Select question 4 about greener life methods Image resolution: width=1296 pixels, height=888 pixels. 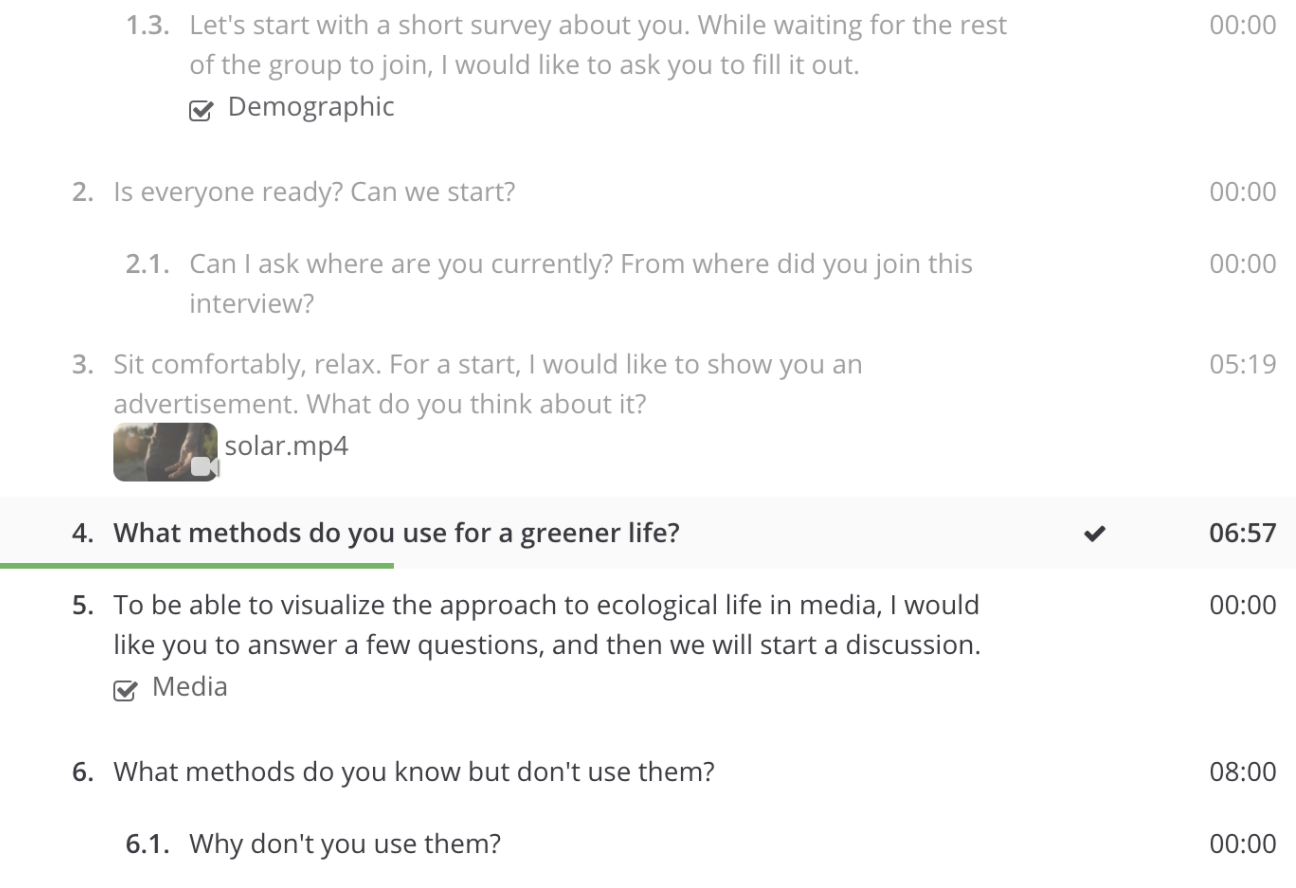[x=648, y=533]
